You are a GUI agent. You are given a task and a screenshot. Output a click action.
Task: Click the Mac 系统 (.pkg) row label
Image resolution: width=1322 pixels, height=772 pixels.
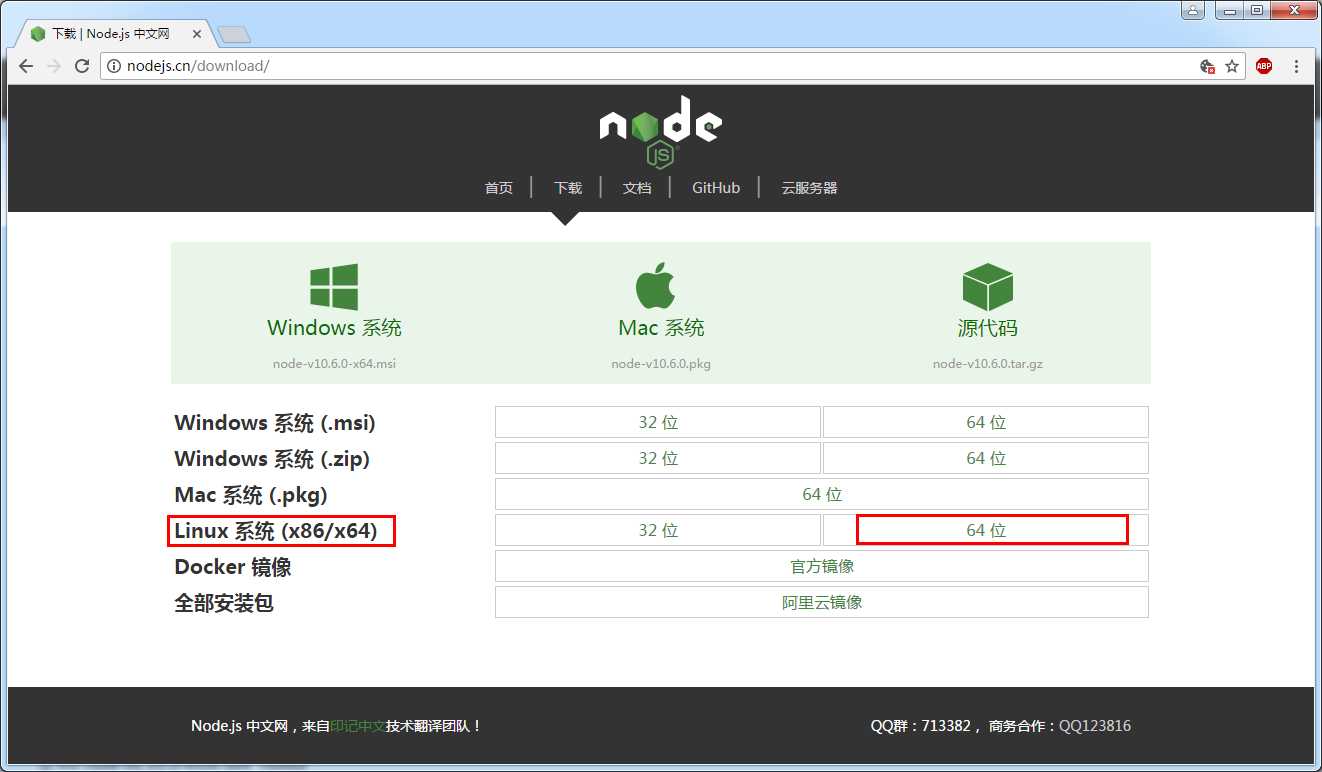click(x=251, y=495)
